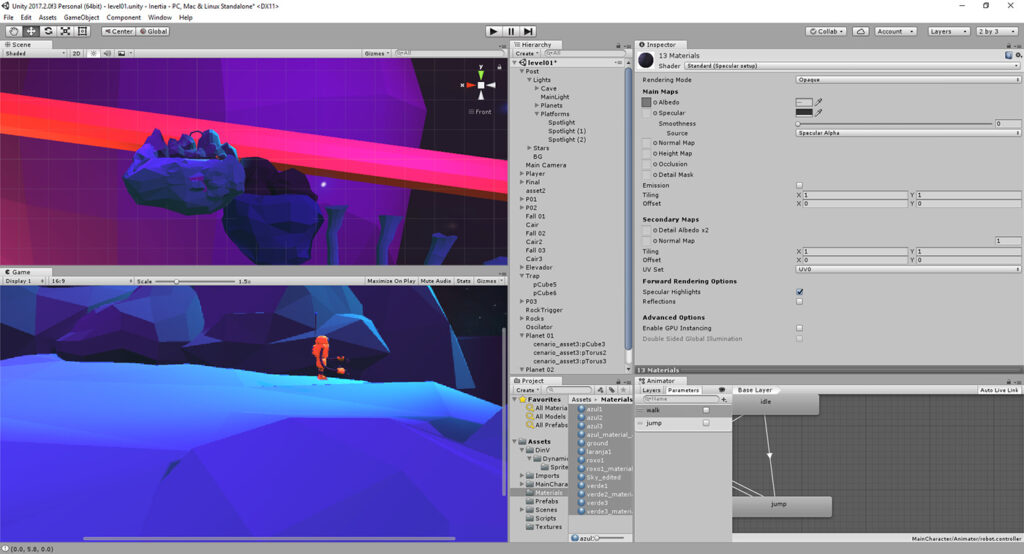Open the cloud services icon
The width and height of the screenshot is (1024, 554).
[860, 31]
